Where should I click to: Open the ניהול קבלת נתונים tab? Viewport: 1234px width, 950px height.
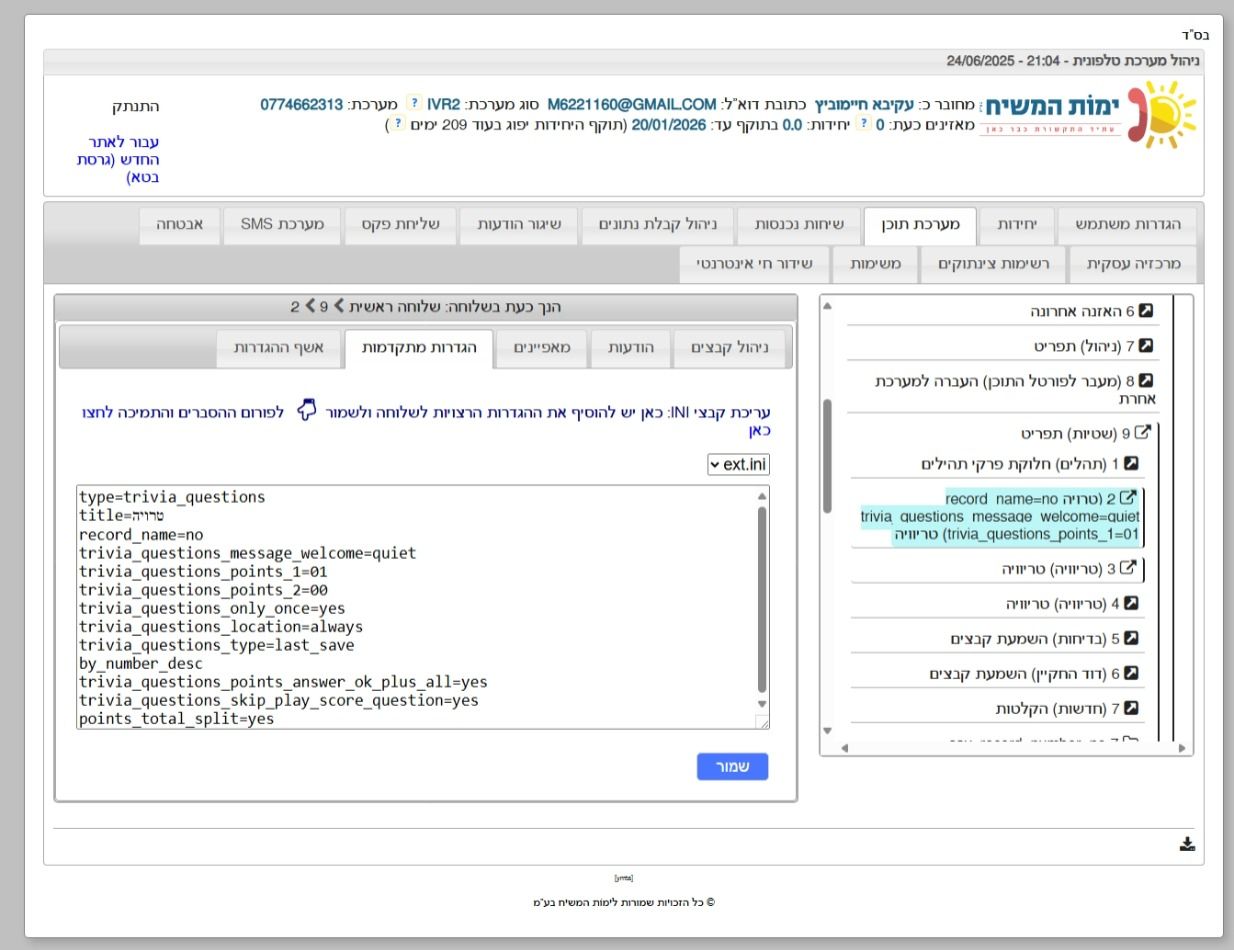(658, 225)
